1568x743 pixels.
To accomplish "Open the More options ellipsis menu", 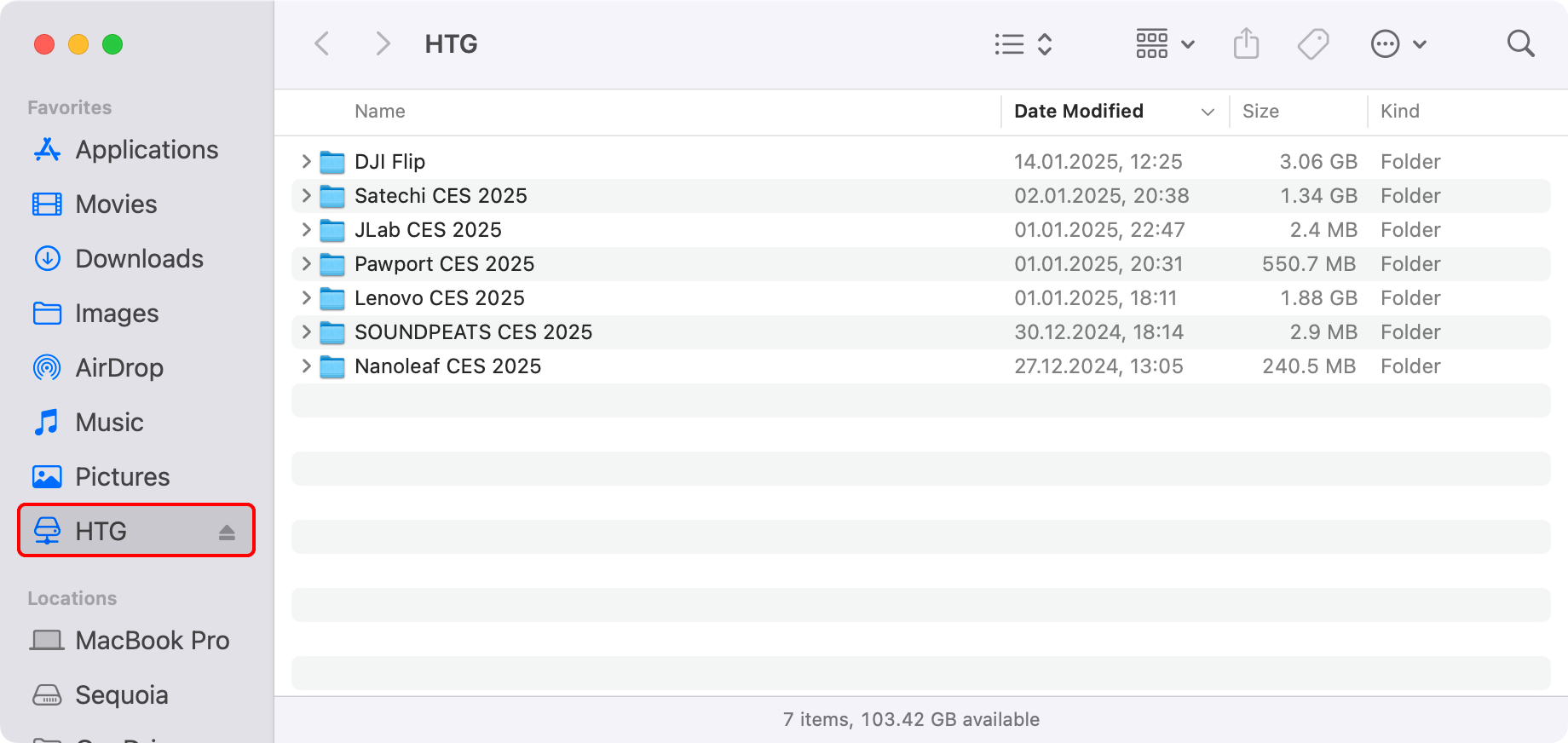I will coord(1386,43).
